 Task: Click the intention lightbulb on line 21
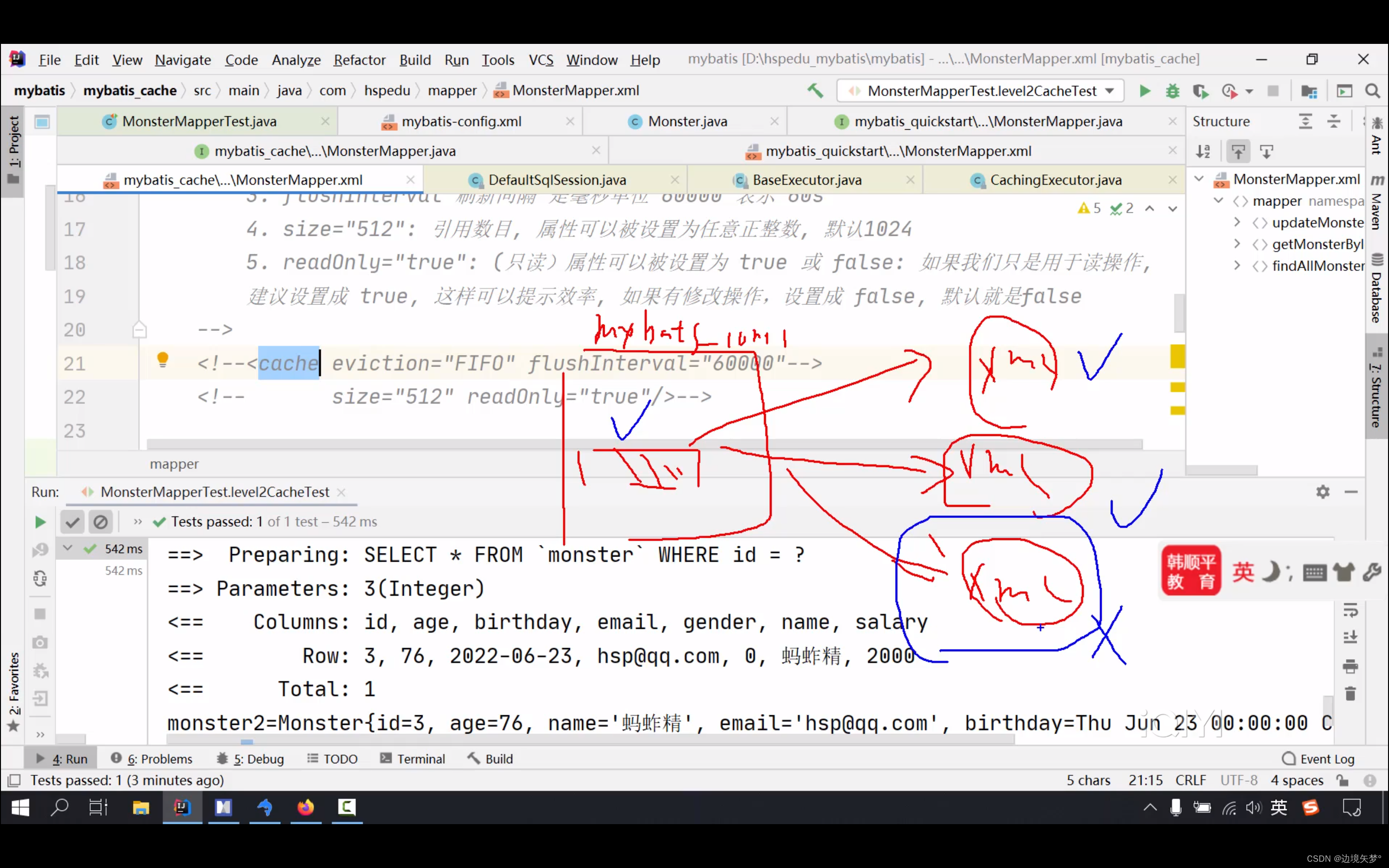pyautogui.click(x=163, y=360)
